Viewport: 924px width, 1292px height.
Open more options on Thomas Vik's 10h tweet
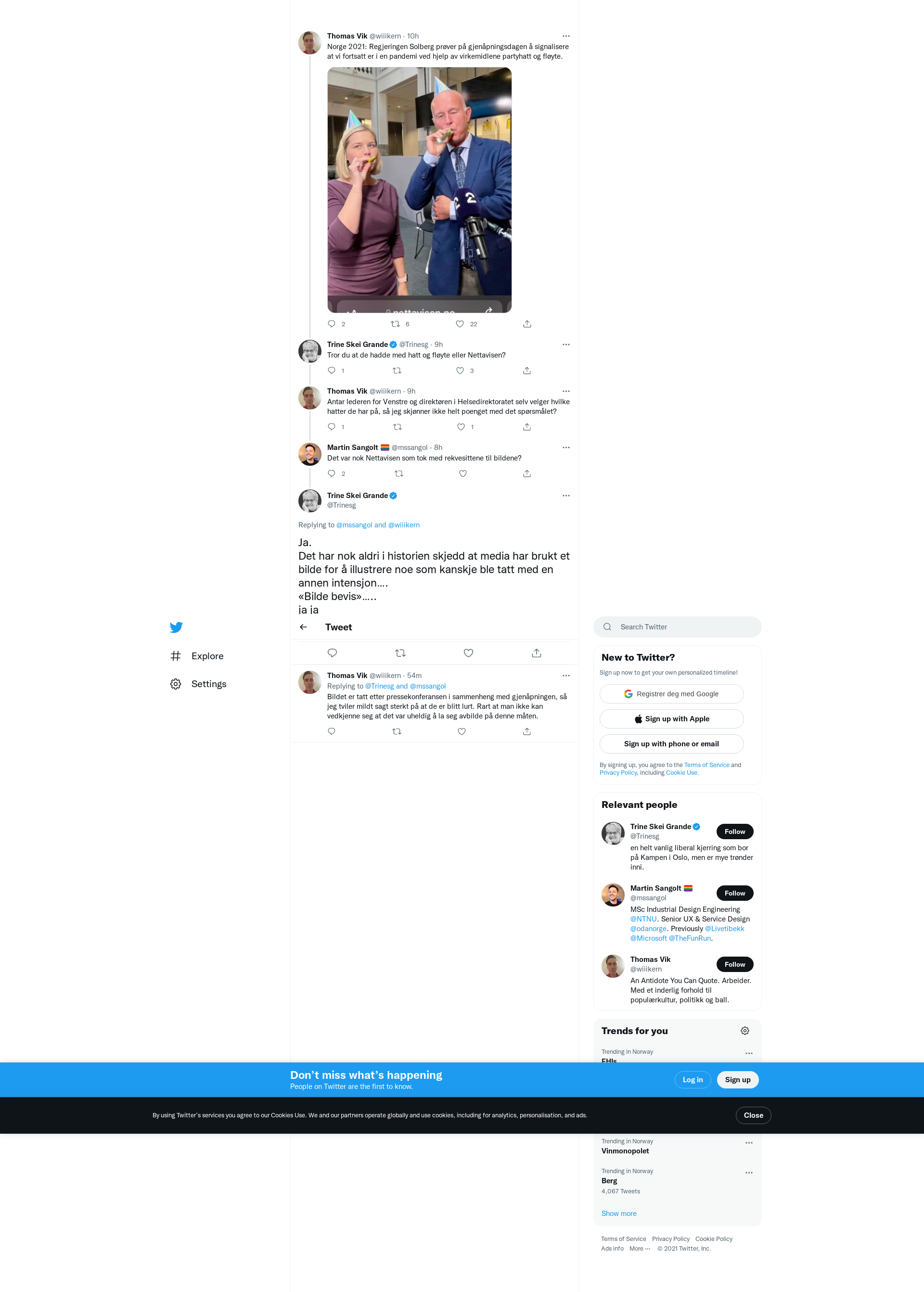pos(566,36)
